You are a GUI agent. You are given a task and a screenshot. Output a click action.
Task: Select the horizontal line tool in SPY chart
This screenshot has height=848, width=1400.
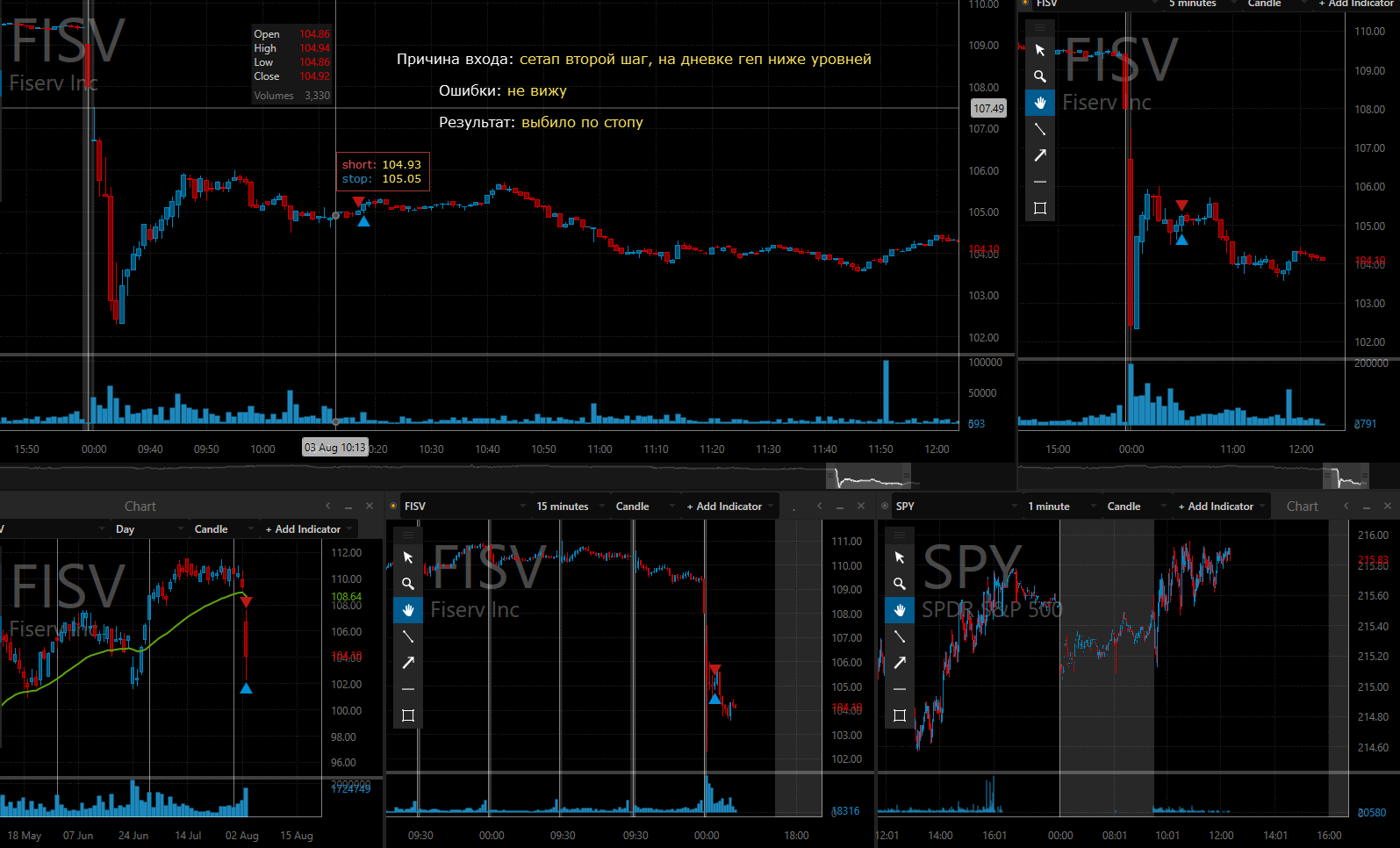click(x=900, y=689)
